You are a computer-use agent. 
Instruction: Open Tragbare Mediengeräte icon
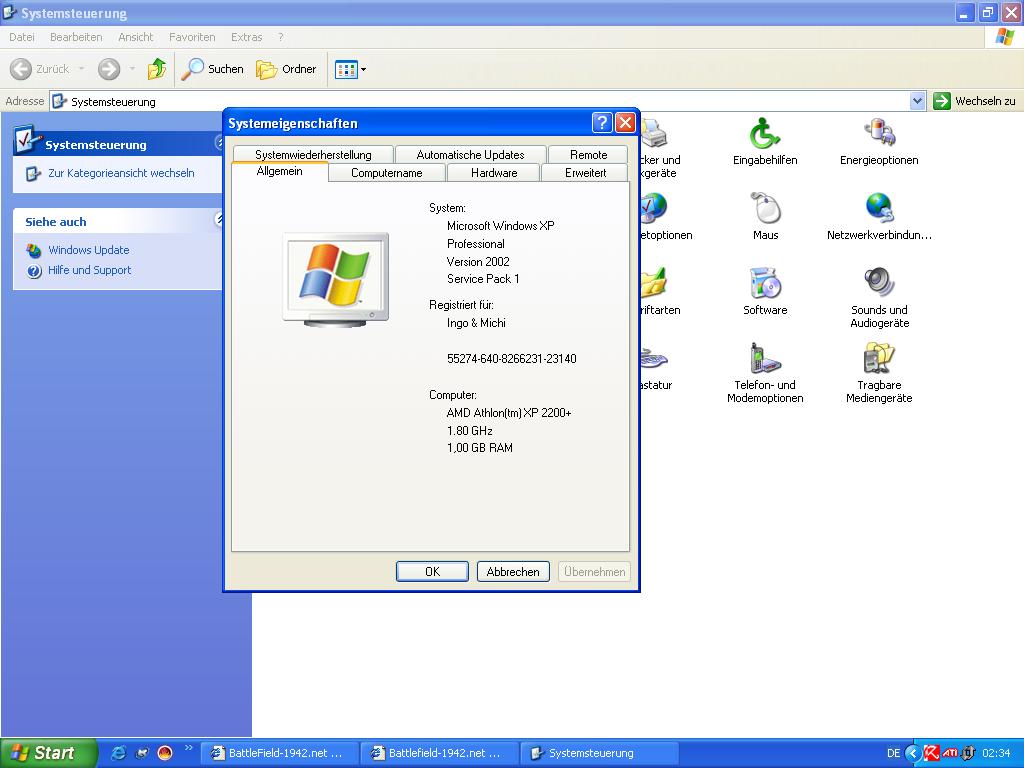point(879,372)
